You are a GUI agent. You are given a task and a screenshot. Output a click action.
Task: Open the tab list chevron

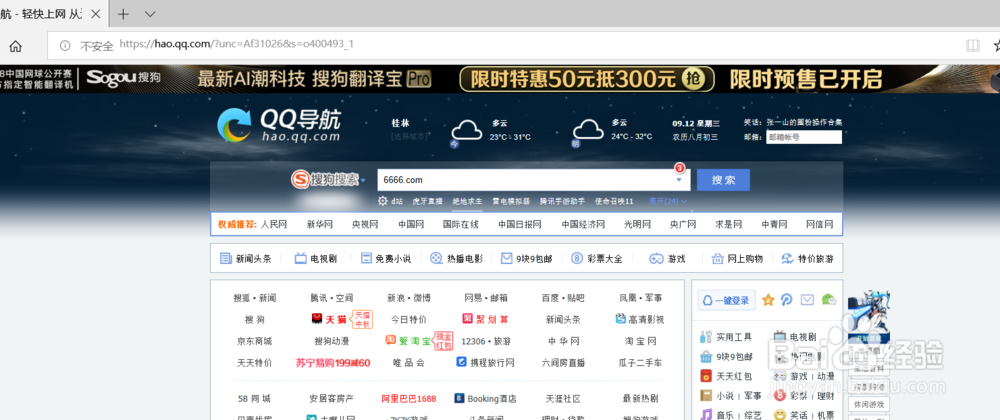151,14
